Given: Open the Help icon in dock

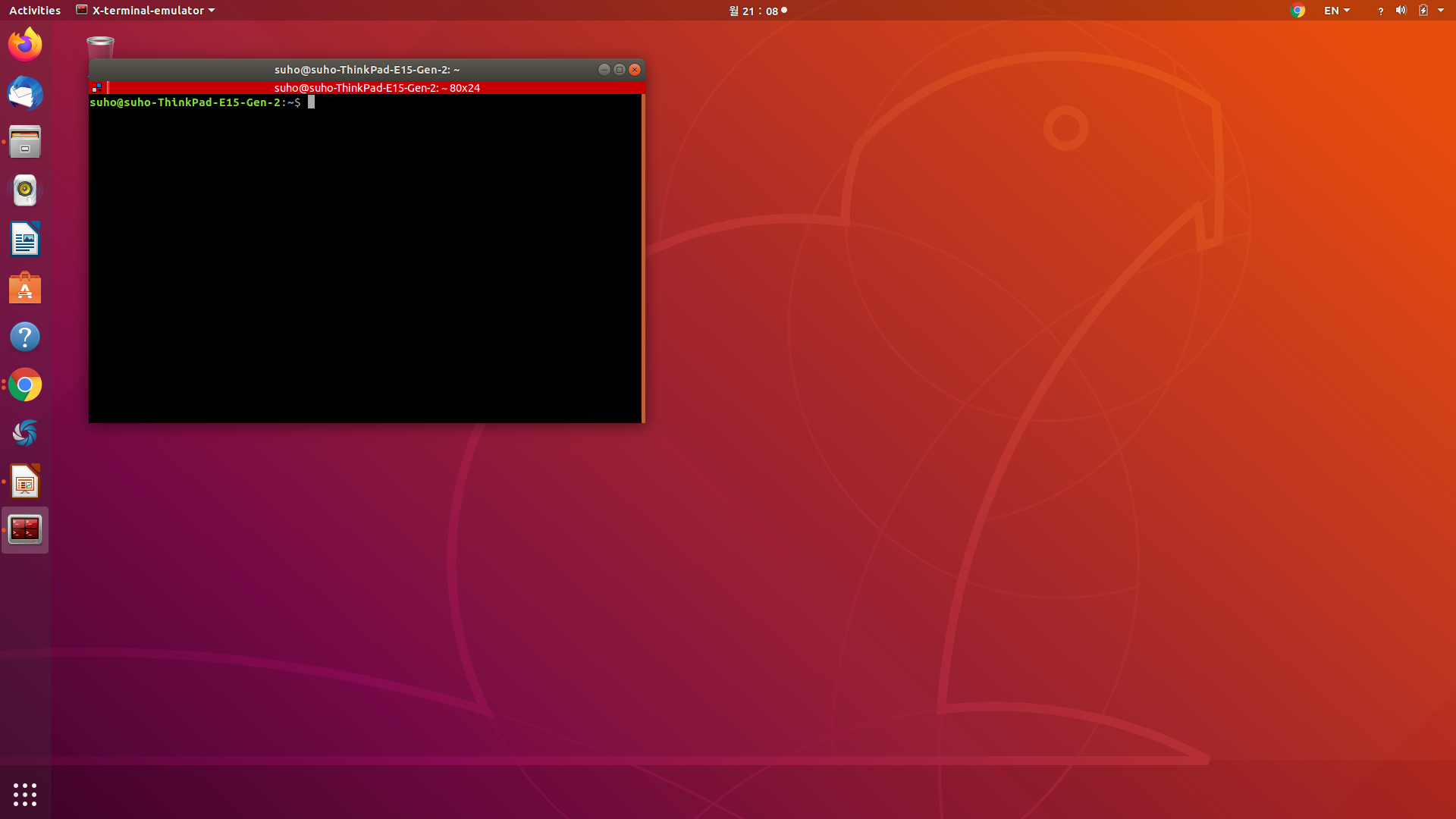Looking at the screenshot, I should click(25, 337).
